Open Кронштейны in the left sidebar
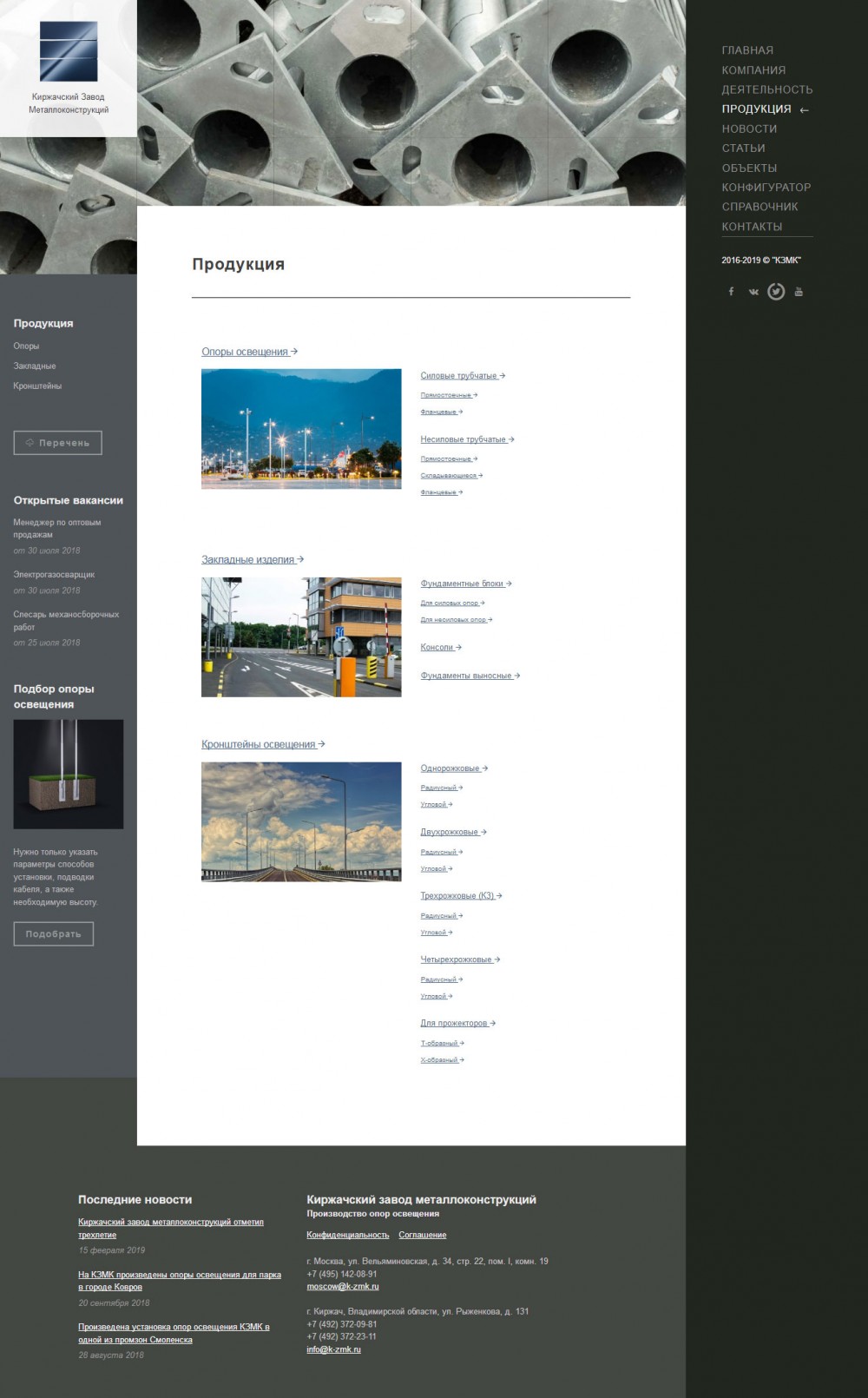Viewport: 868px width, 1398px height. coord(37,386)
